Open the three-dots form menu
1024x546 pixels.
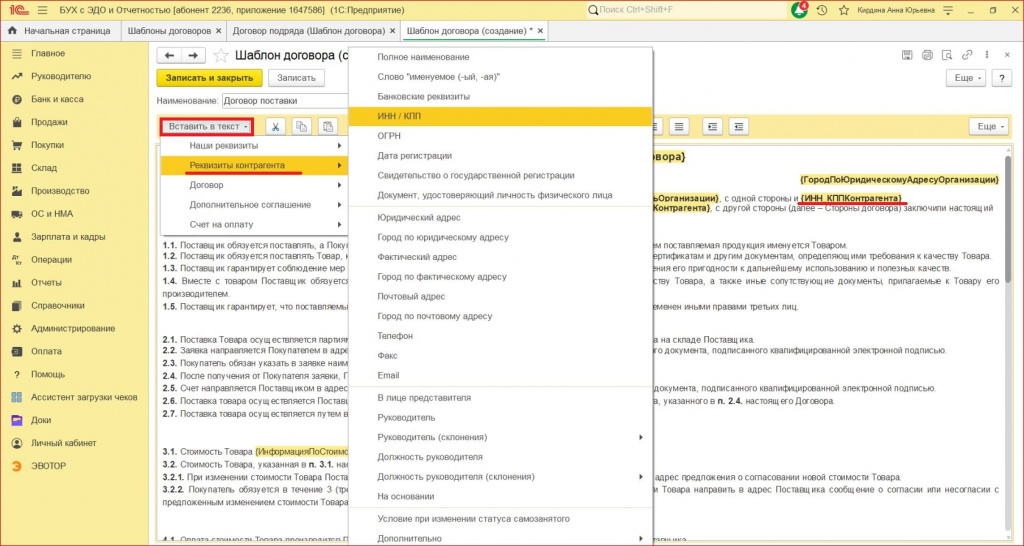(987, 56)
